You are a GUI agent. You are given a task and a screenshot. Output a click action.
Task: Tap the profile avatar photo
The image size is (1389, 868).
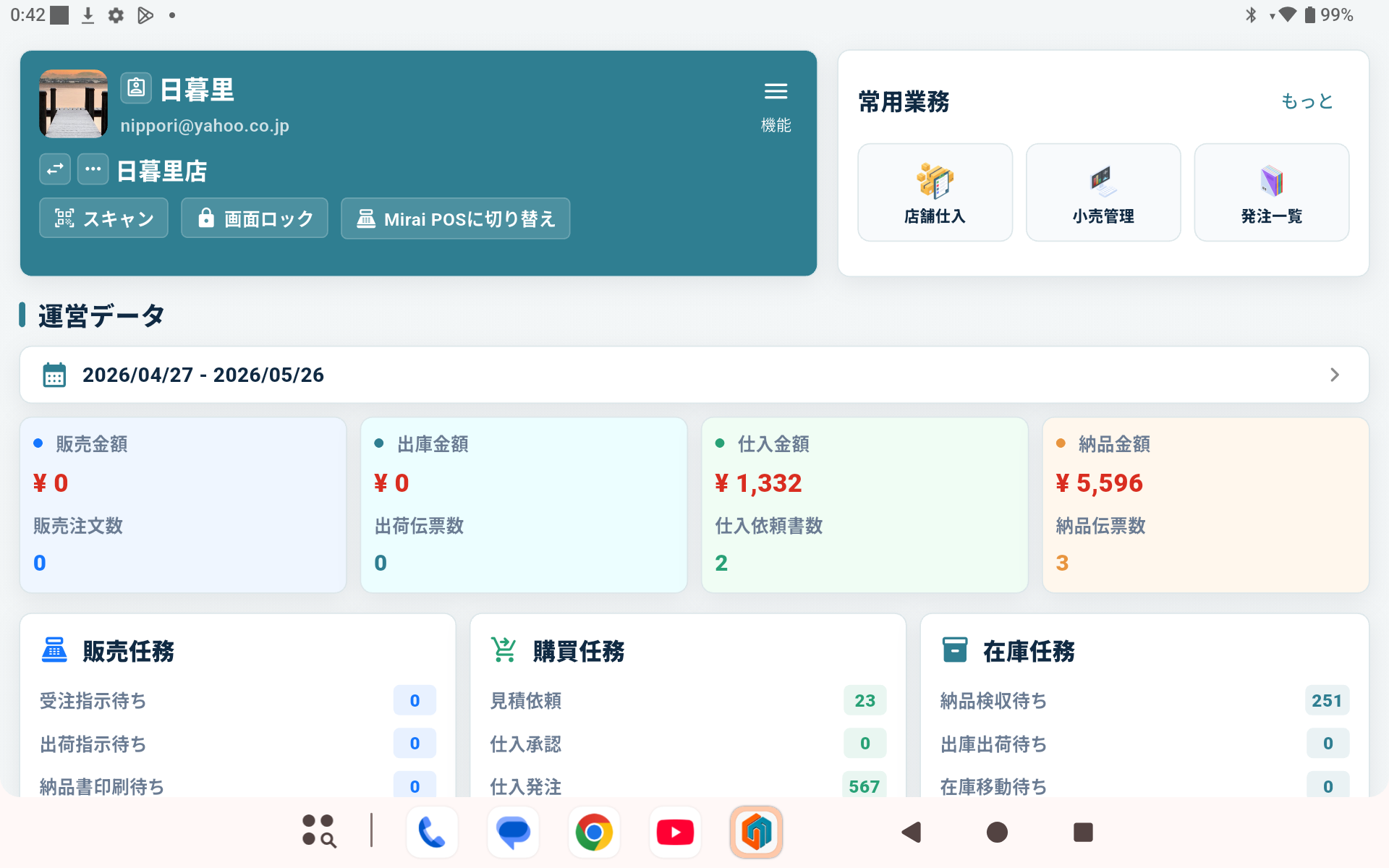pos(74,103)
